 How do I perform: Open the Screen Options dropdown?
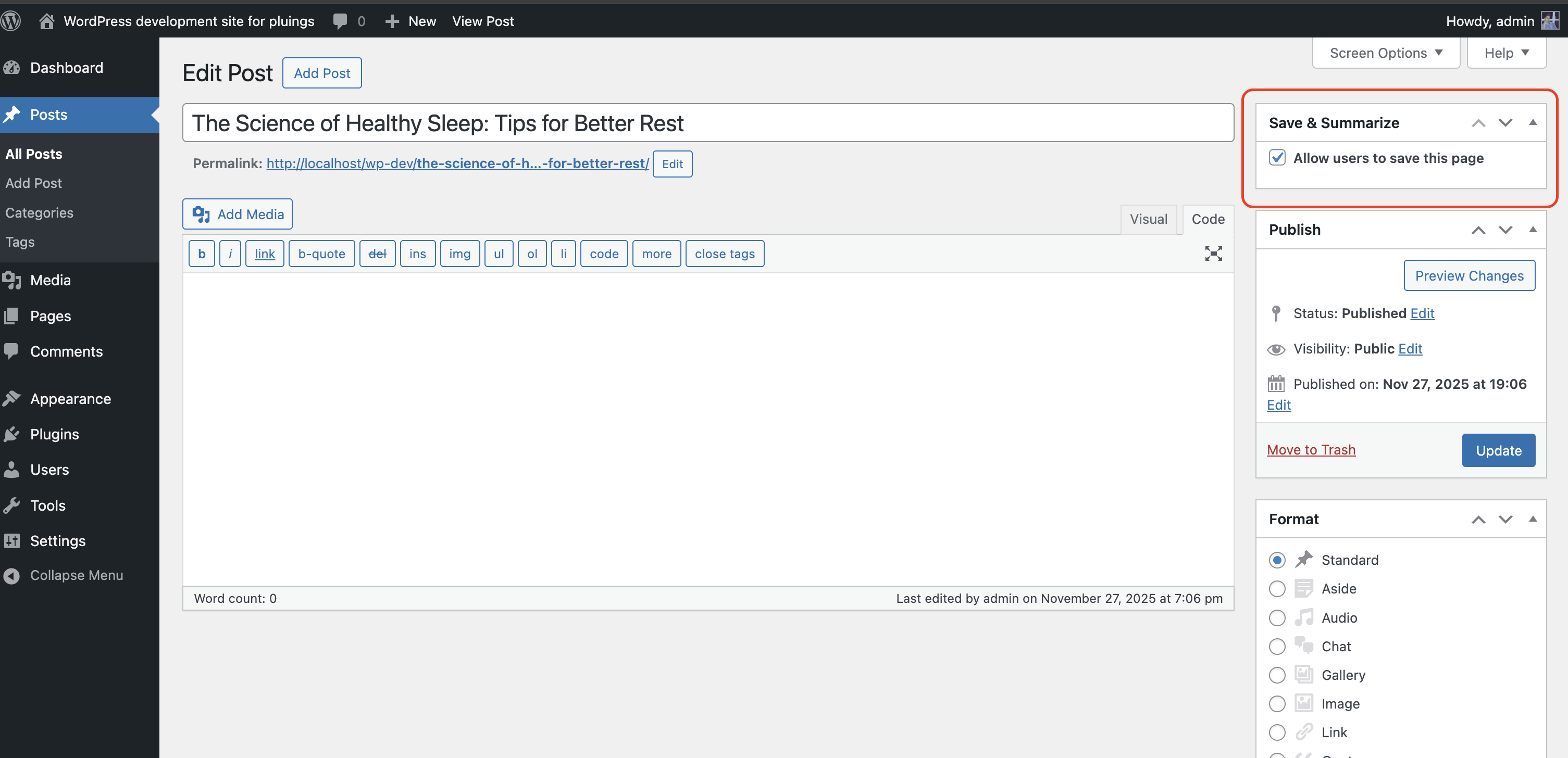pos(1385,52)
